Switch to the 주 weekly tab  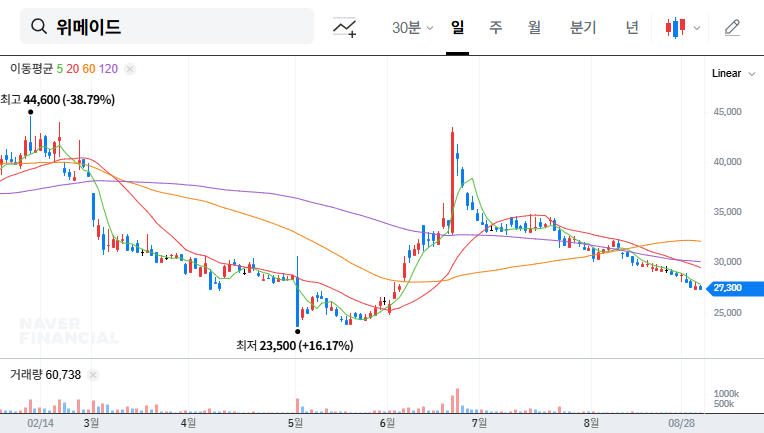[496, 27]
